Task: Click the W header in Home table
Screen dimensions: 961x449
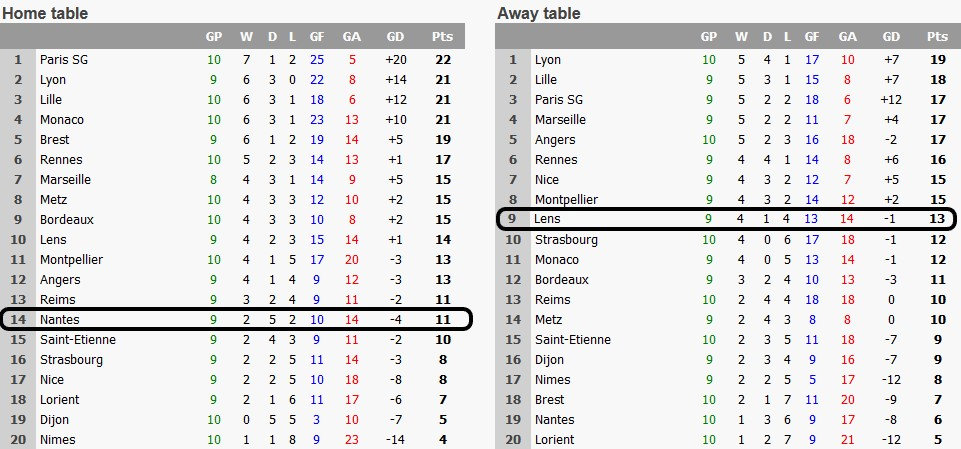Action: (246, 37)
